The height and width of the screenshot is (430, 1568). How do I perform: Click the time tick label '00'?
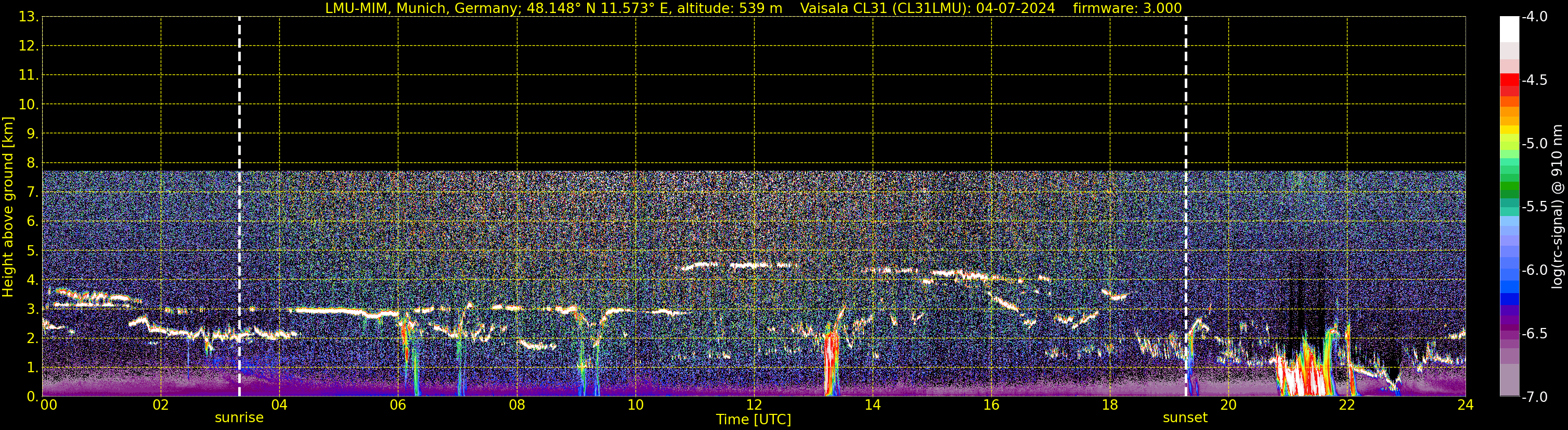pyautogui.click(x=49, y=405)
